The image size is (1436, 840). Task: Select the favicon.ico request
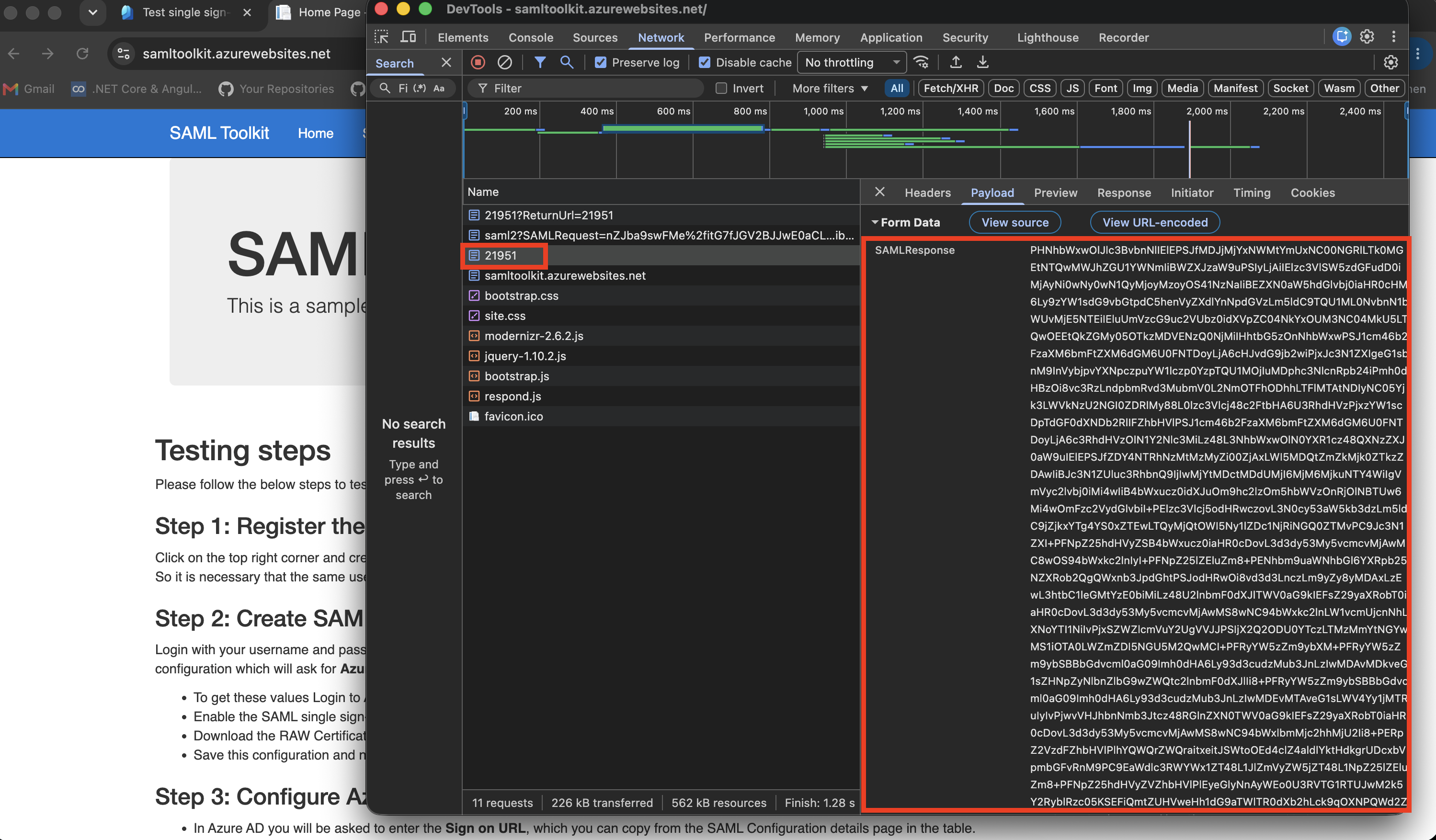(x=661, y=416)
